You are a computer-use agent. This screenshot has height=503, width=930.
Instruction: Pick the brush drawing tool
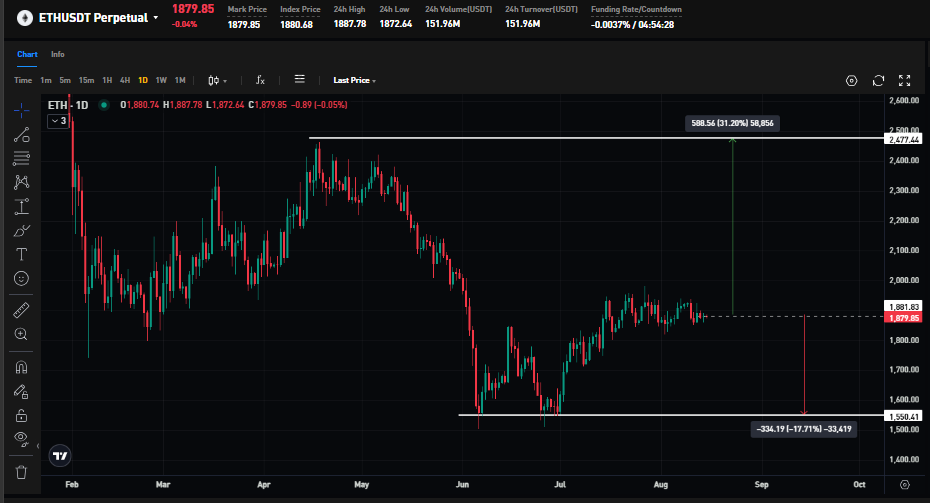pyautogui.click(x=21, y=230)
